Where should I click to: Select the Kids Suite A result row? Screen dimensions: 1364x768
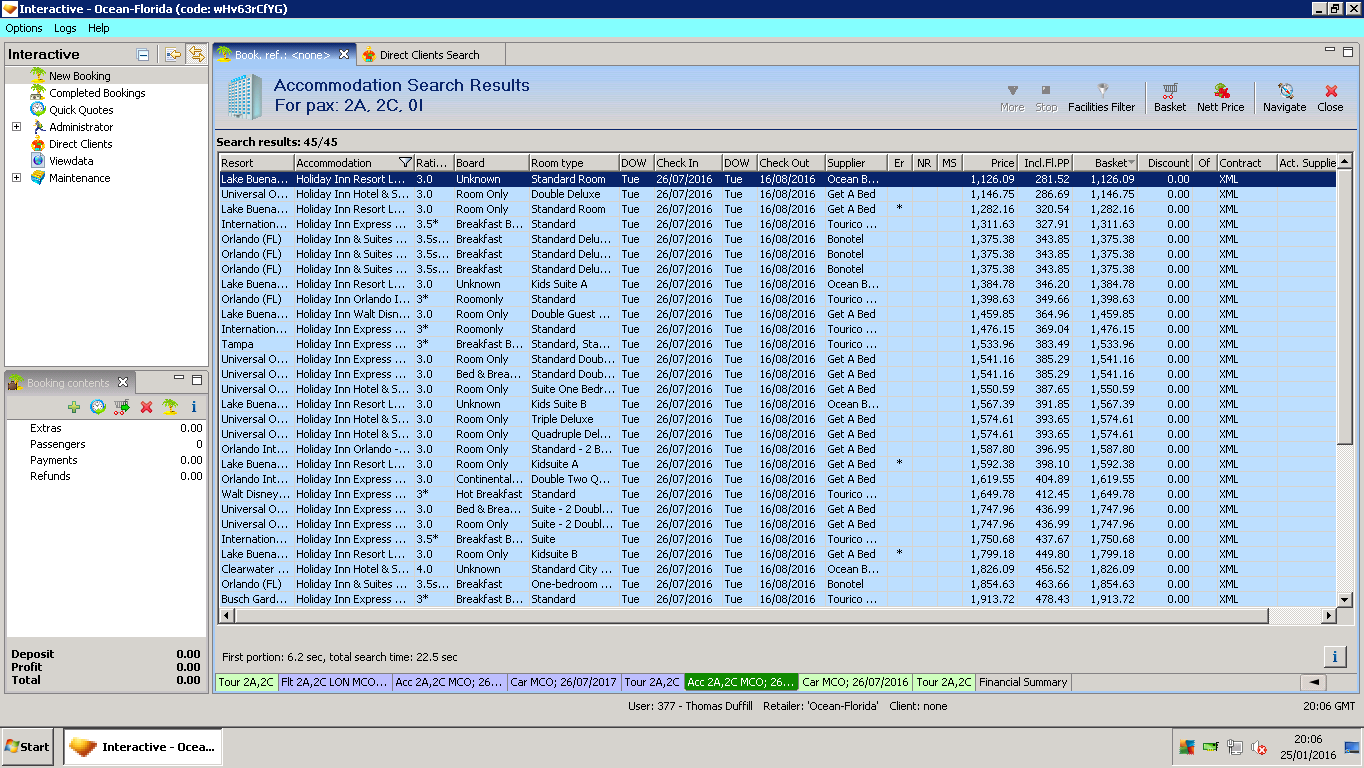click(777, 284)
